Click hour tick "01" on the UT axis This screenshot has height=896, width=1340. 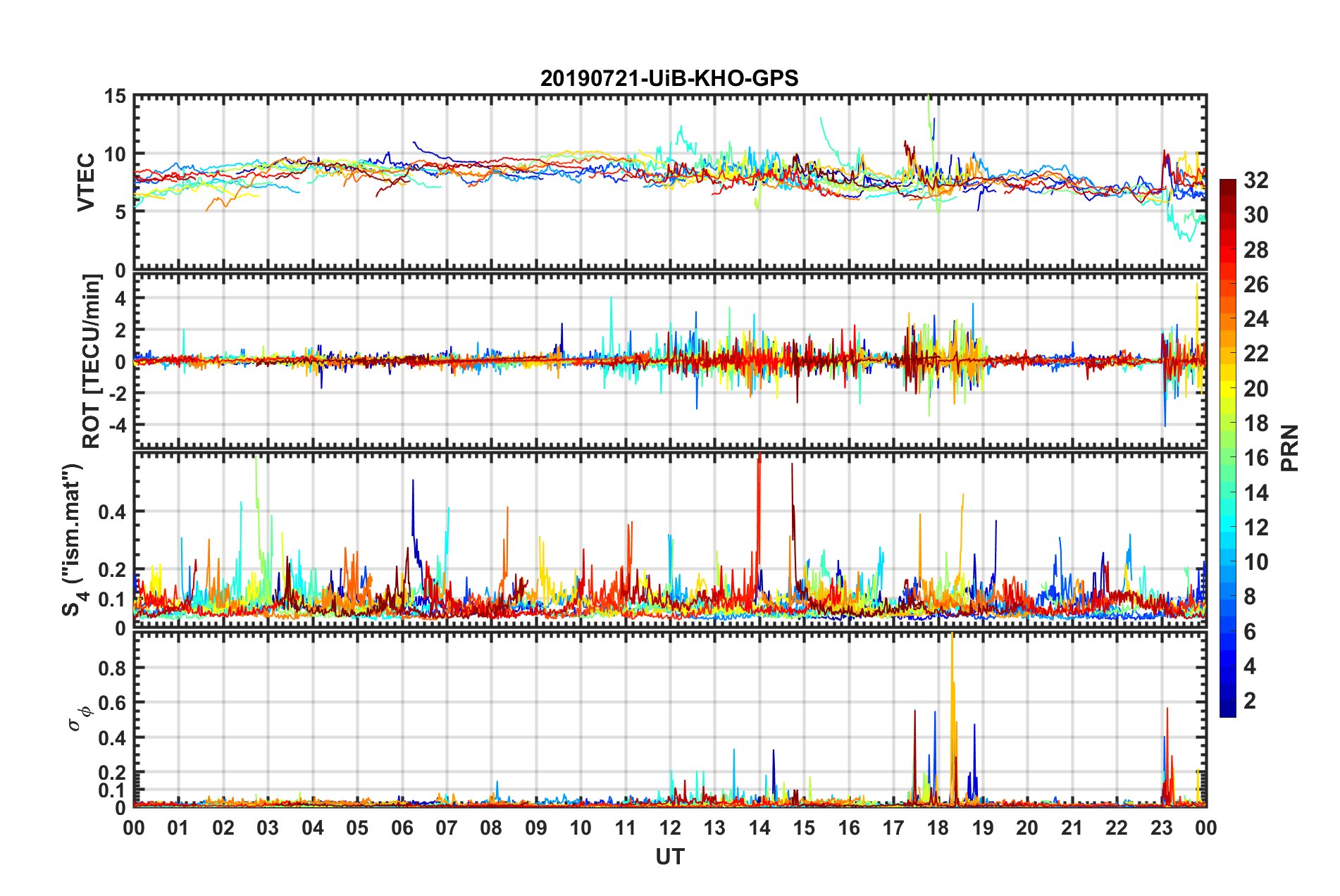pos(178,828)
